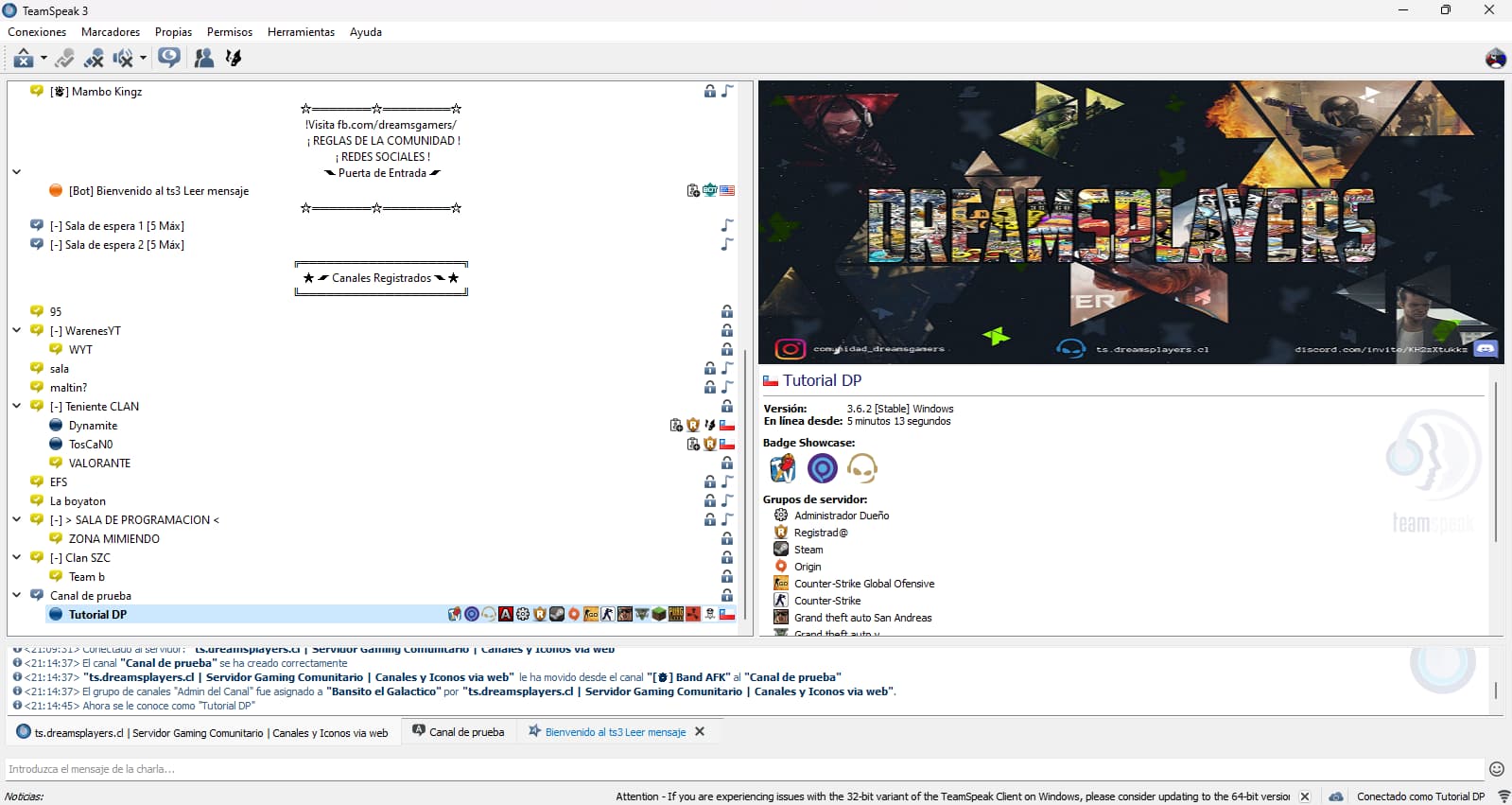Open the Conexiones menu
This screenshot has width=1512, height=805.
37,32
